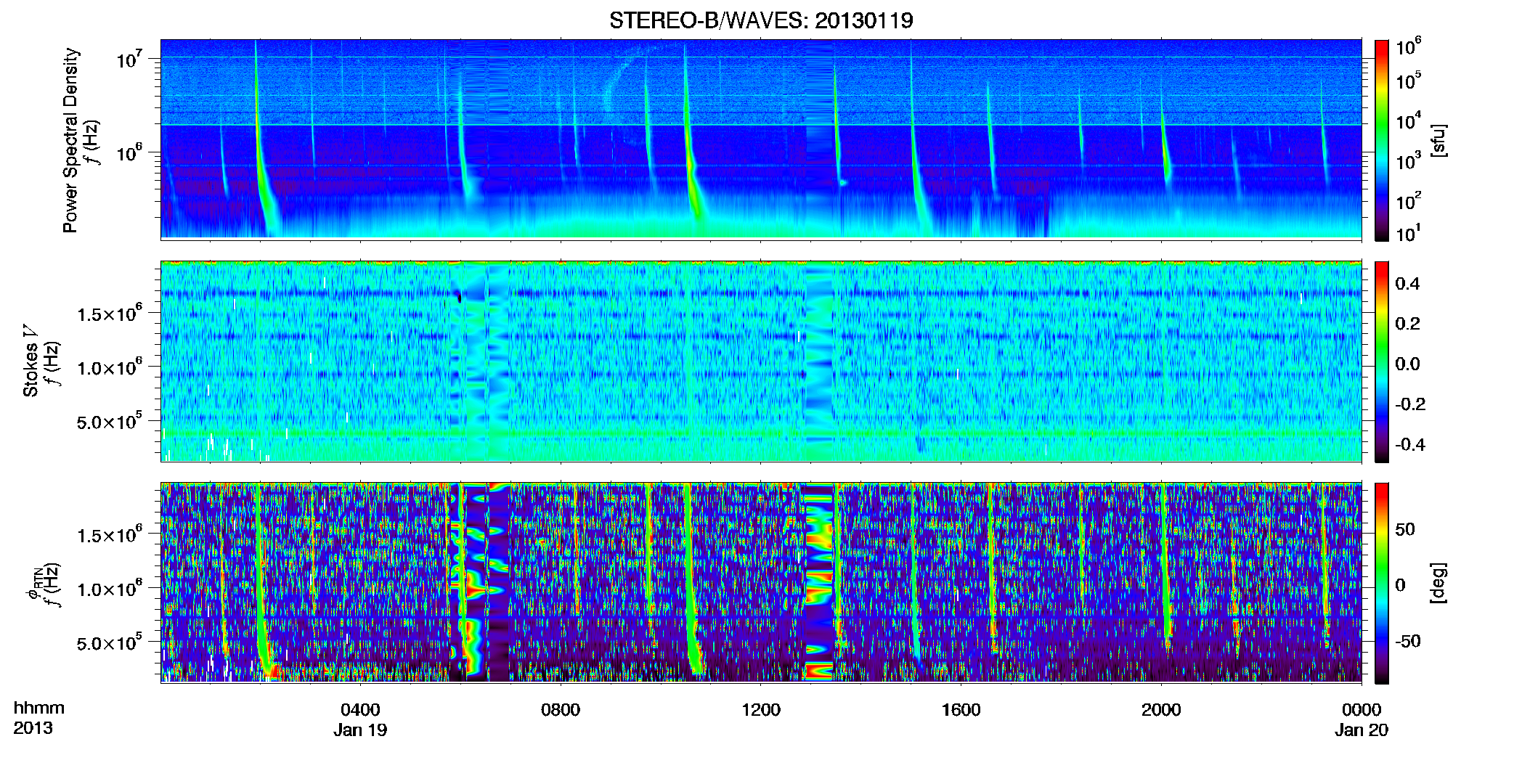Click 1.5×10^6 tick on phi RTN panel
The width and height of the screenshot is (1522, 784).
pos(110,534)
